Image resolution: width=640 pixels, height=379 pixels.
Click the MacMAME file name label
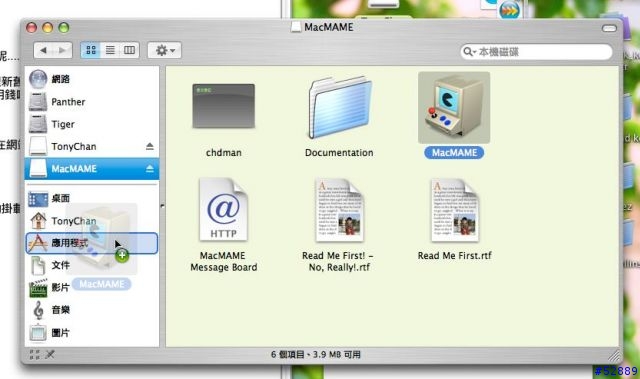click(454, 153)
